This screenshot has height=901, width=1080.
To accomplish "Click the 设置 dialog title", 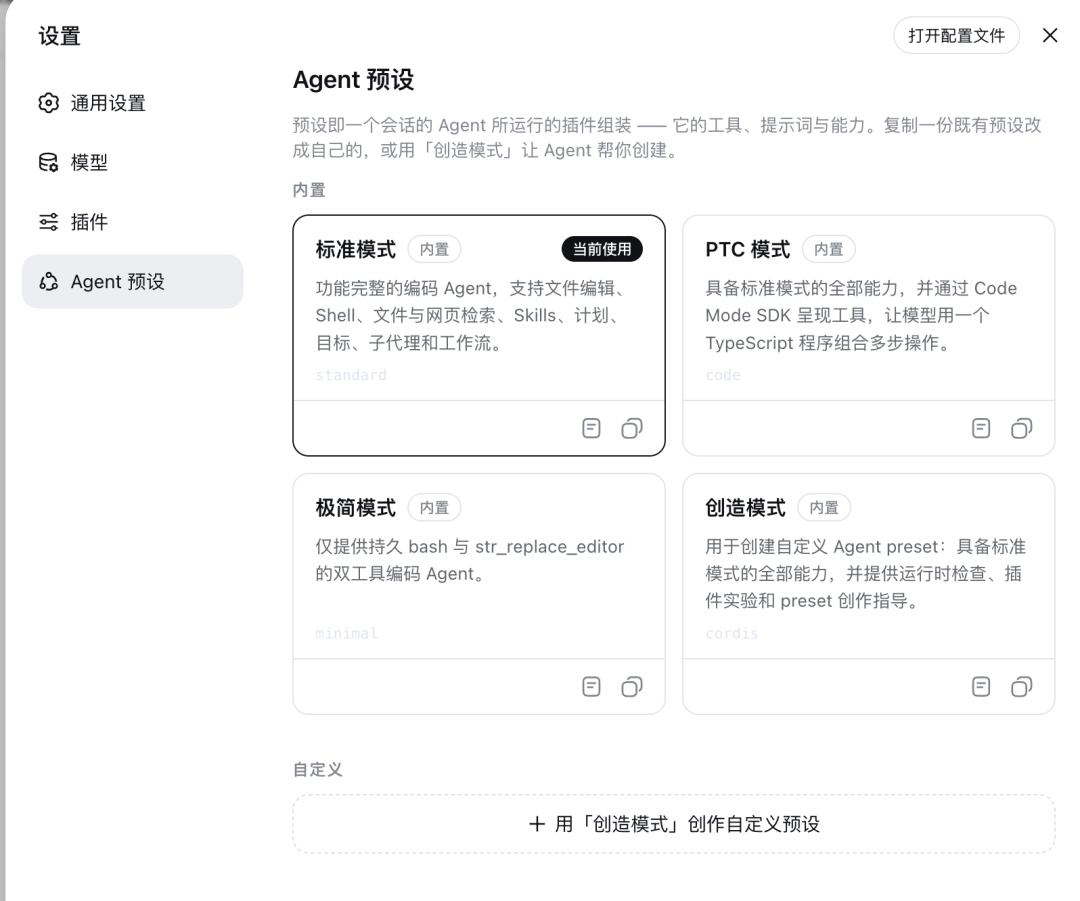I will coord(59,36).
